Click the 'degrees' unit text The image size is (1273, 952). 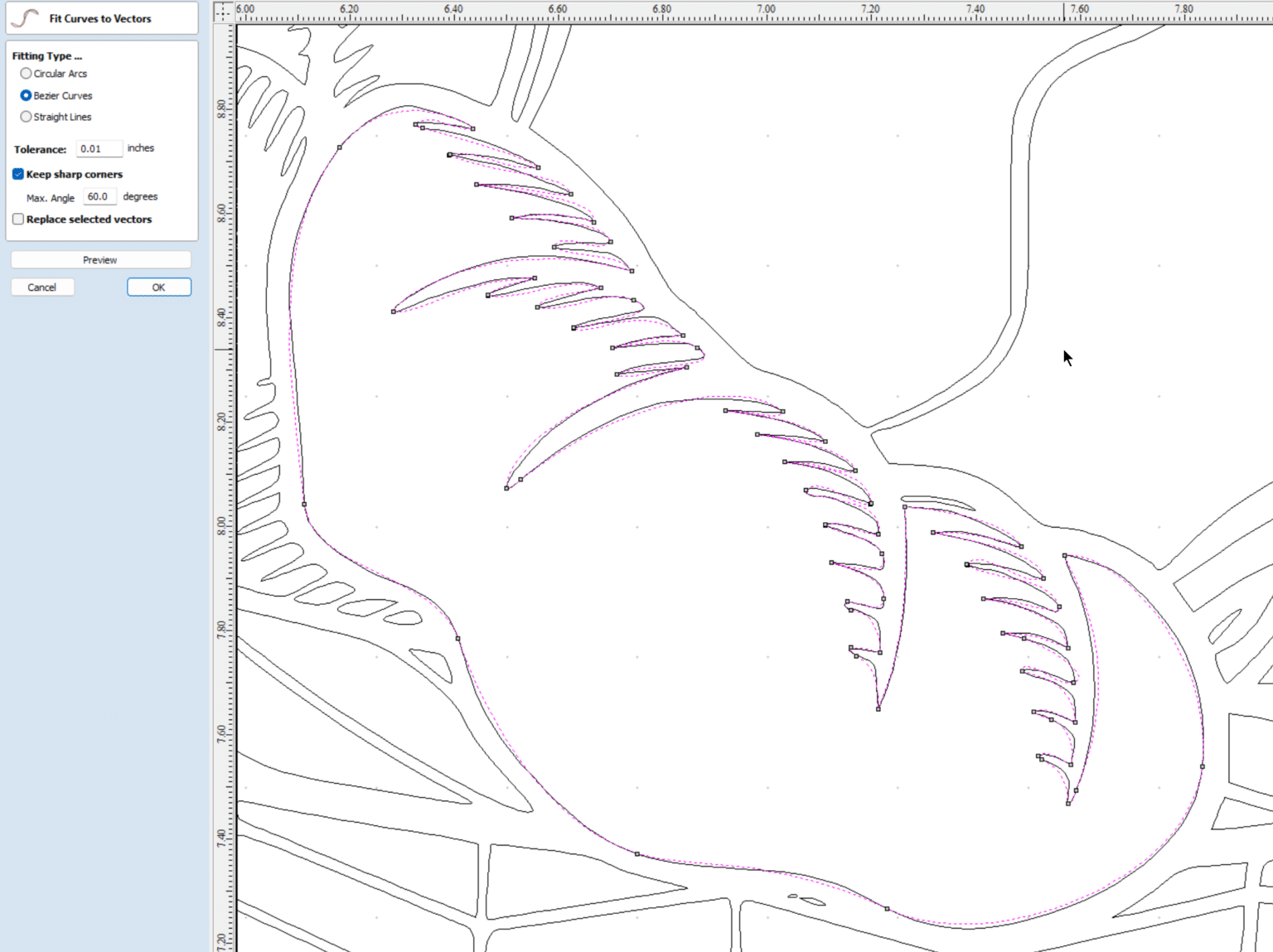(140, 197)
